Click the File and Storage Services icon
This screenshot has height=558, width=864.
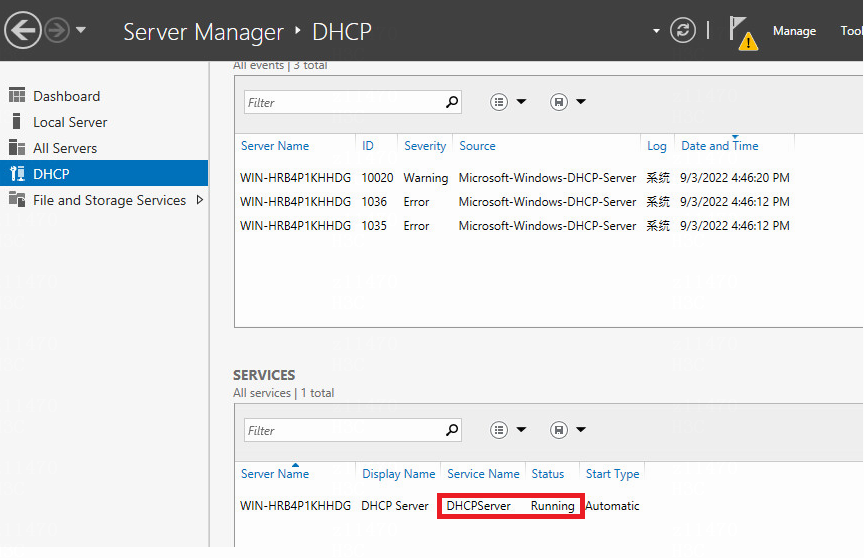tap(17, 199)
